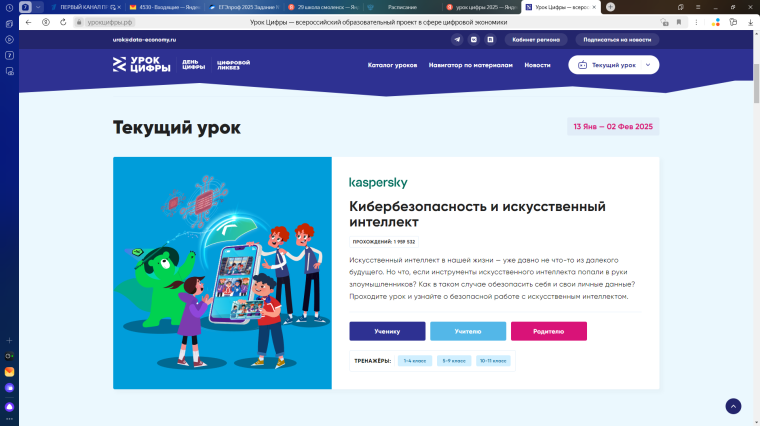Open the collections icon in left sidebar
Viewport: 760px width, 426px height.
pyautogui.click(x=9, y=24)
